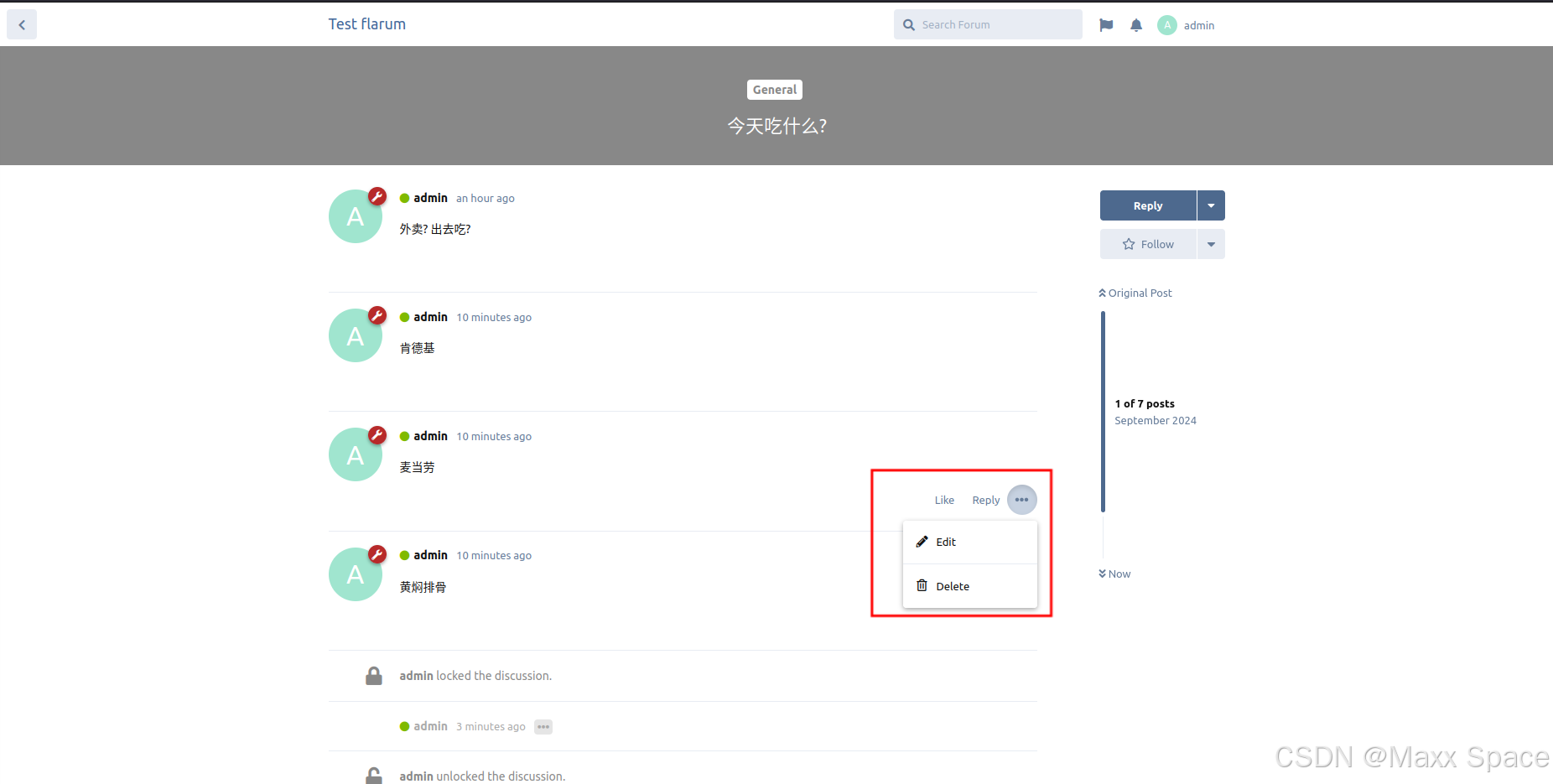This screenshot has width=1553, height=784.
Task: Click the header admin avatar circle
Action: coord(1167,25)
